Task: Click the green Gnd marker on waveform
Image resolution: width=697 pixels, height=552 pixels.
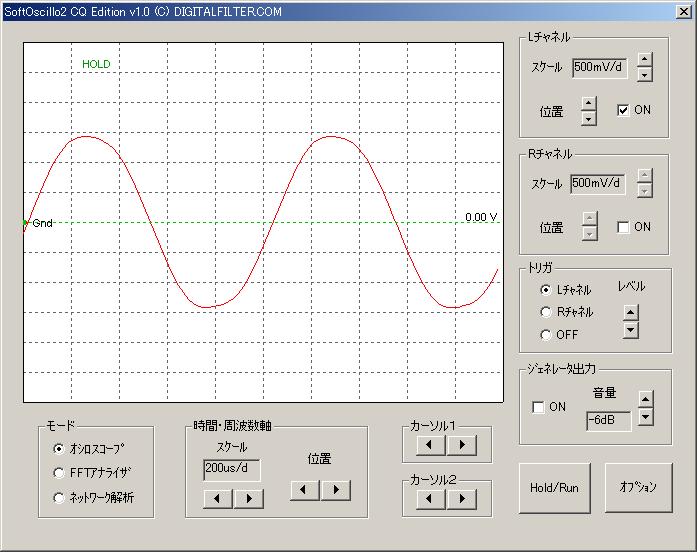Action: (25, 223)
